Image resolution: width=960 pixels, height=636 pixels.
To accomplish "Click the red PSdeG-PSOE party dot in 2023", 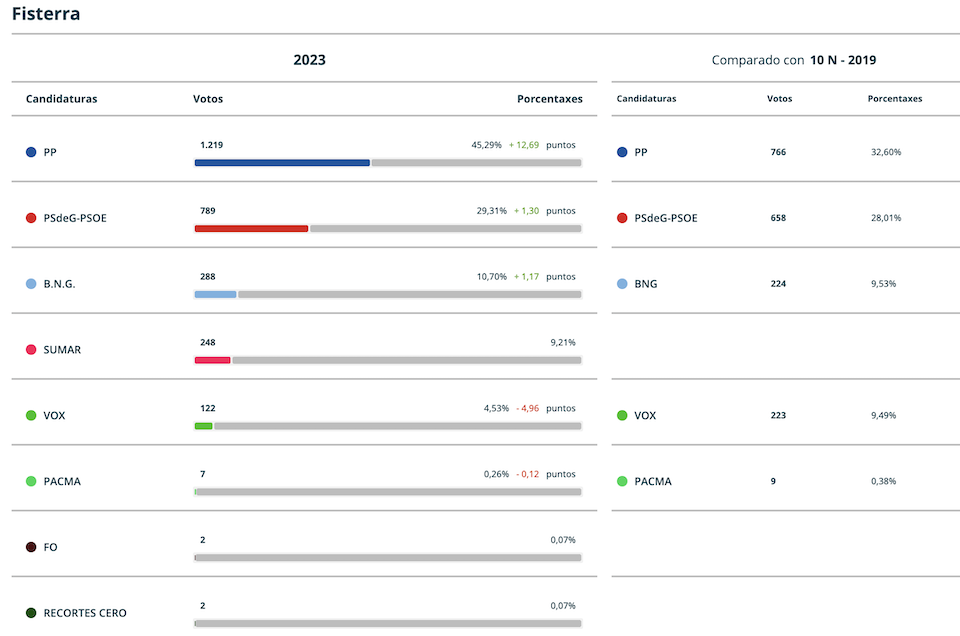I will [x=31, y=218].
